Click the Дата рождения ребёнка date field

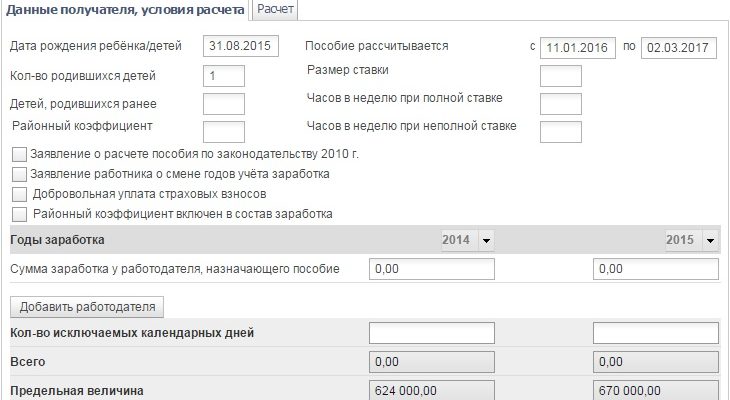pyautogui.click(x=240, y=46)
